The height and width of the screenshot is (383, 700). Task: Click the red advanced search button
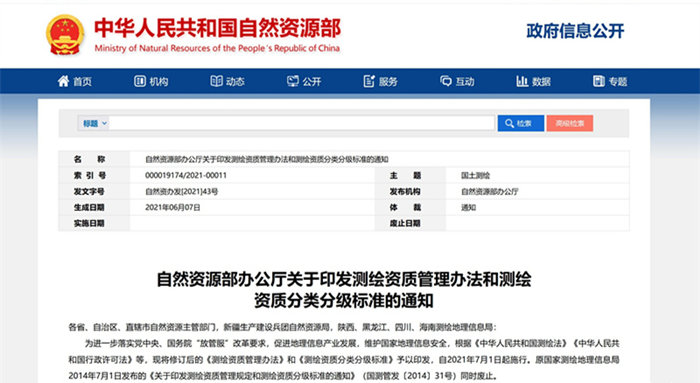click(570, 123)
